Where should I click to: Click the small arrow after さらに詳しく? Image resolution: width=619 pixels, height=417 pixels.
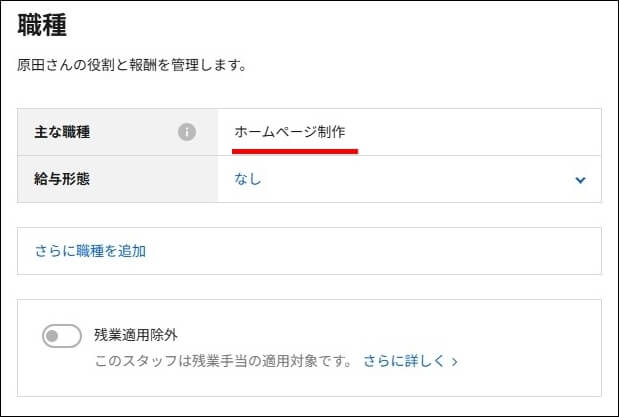[454, 362]
